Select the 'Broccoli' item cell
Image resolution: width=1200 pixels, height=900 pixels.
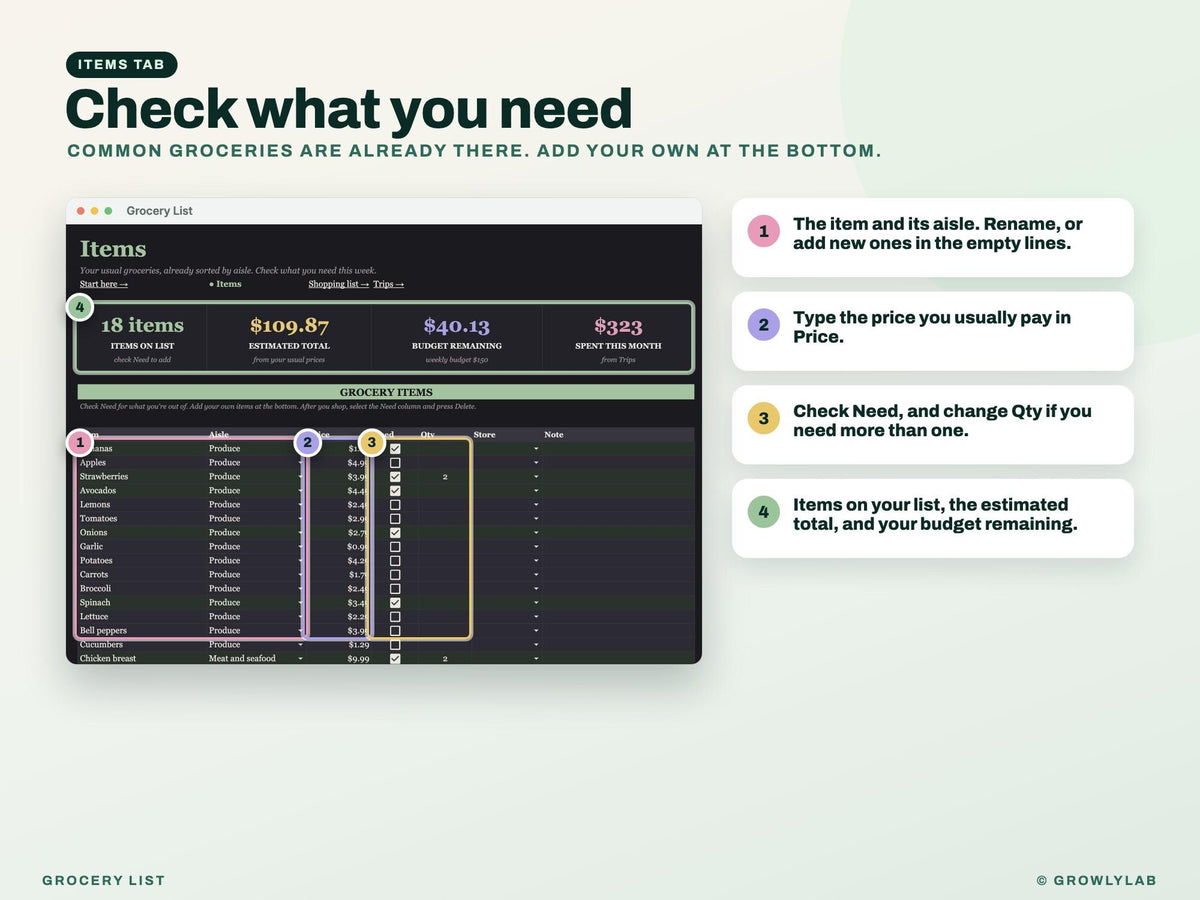(142, 589)
